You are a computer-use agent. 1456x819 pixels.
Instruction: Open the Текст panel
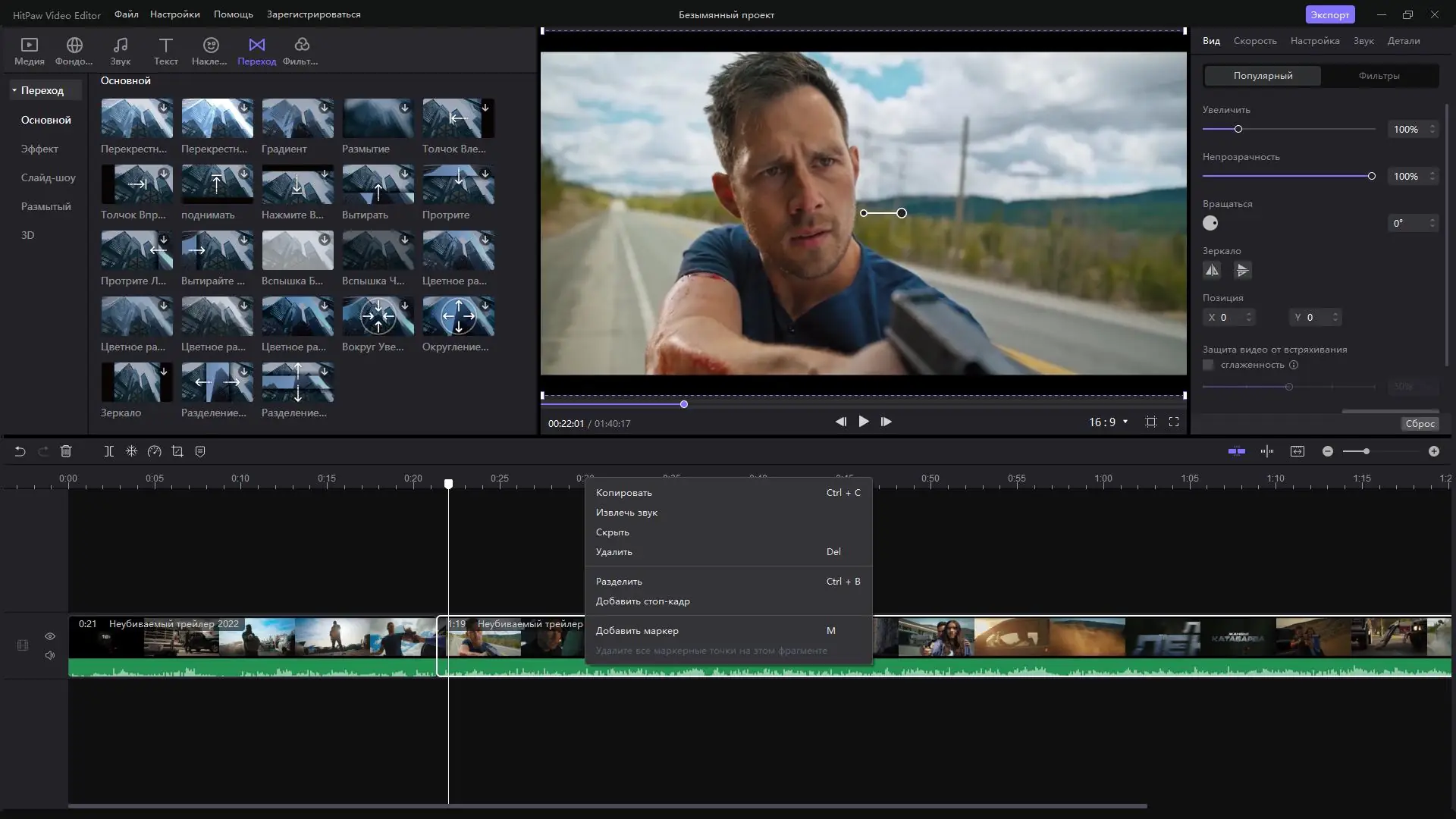tap(165, 50)
